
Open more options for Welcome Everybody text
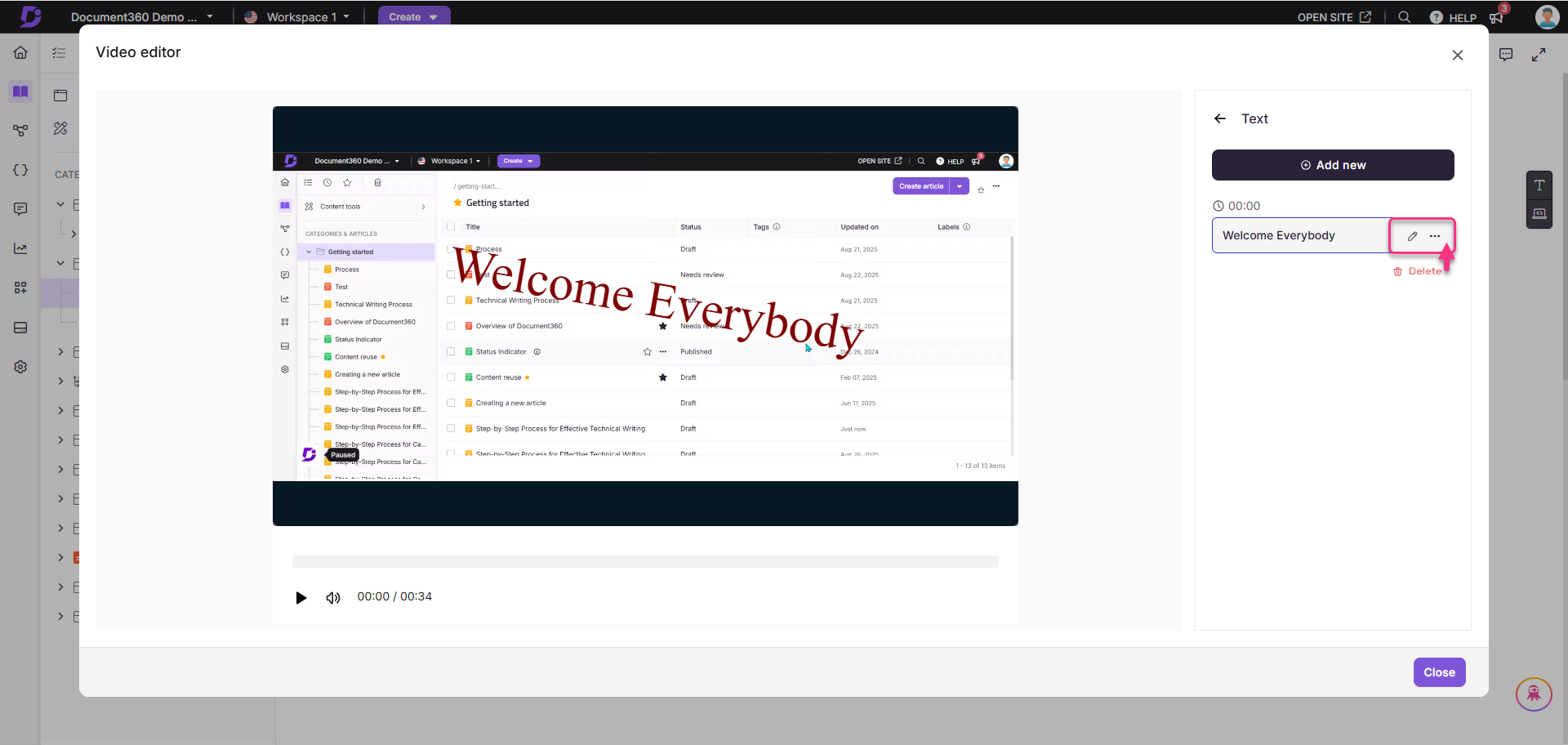[1435, 236]
